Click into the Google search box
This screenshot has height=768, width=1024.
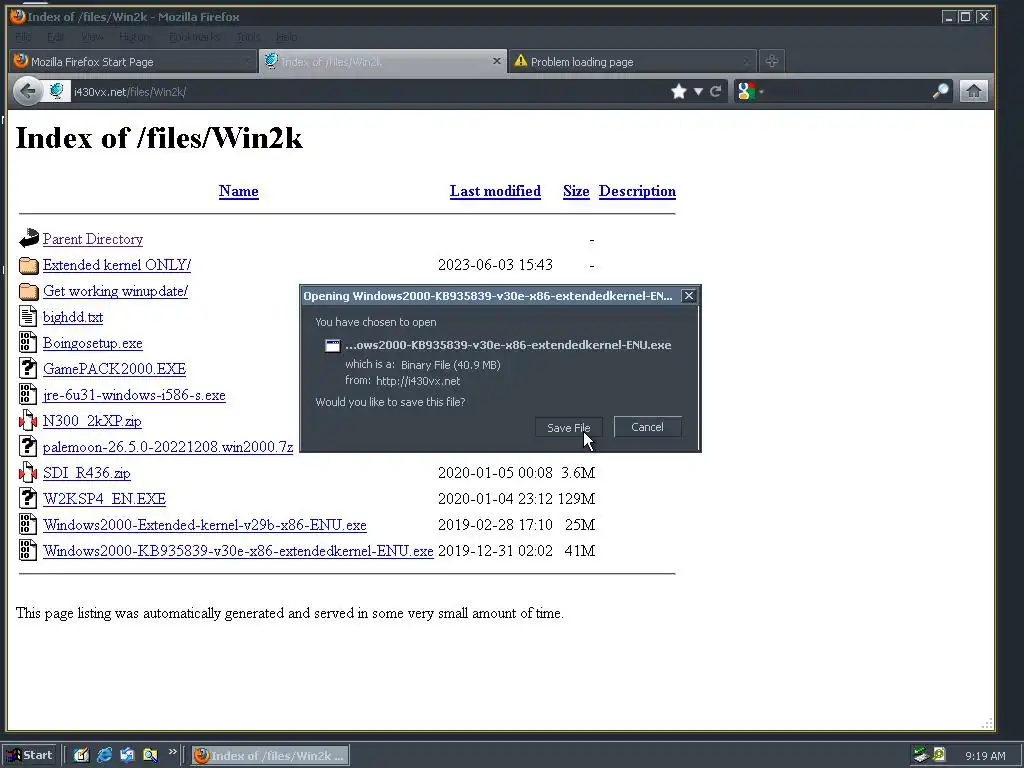(848, 91)
